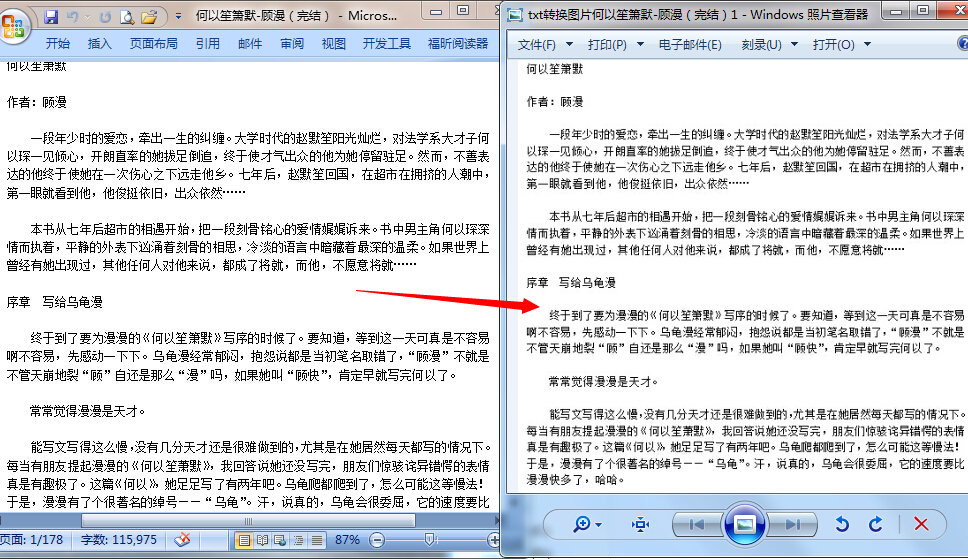Image resolution: width=968 pixels, height=559 pixels.
Task: Open a file using the folder icon
Action: 149,17
